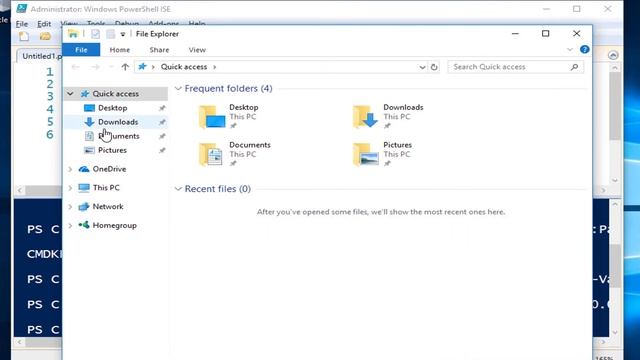The image size is (640, 360).
Task: Click the Properties quick access toolbar icon
Action: click(96, 34)
